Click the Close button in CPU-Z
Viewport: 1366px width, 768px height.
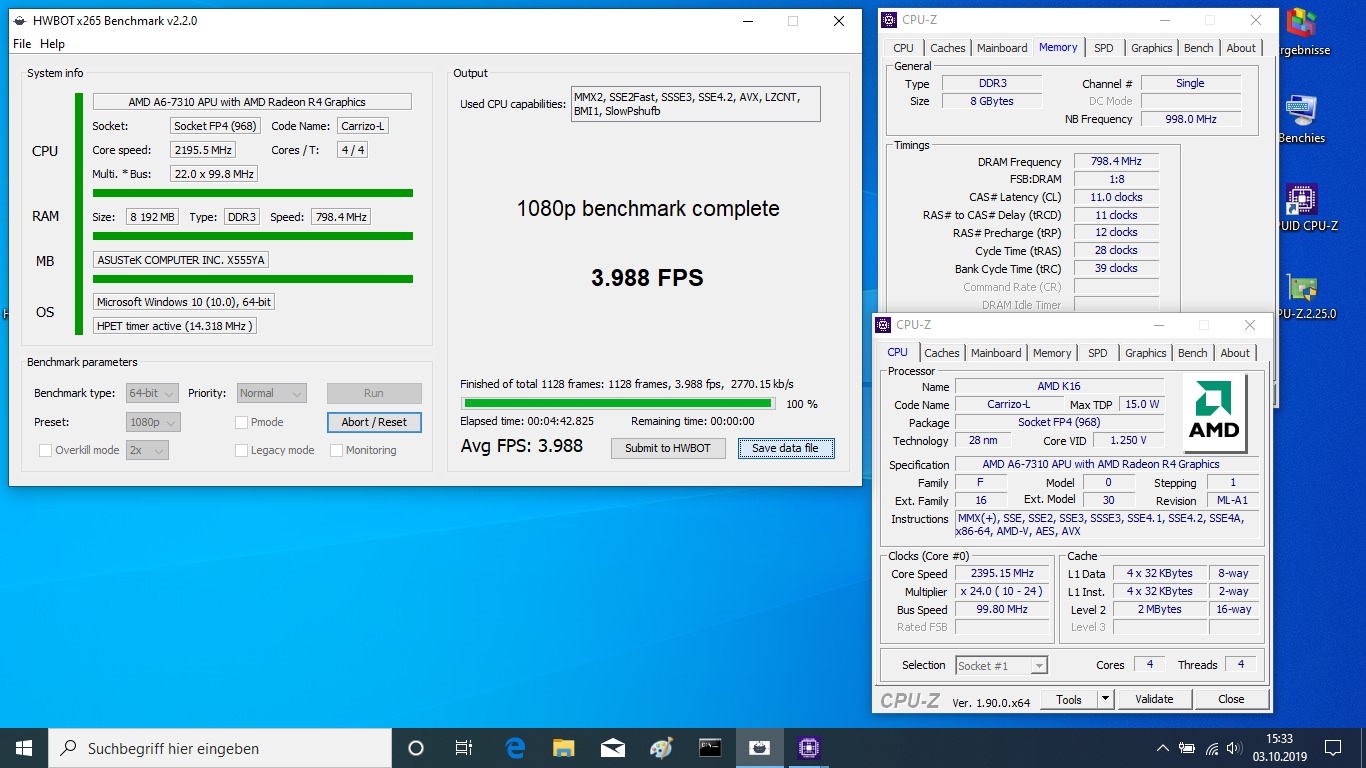point(1231,699)
